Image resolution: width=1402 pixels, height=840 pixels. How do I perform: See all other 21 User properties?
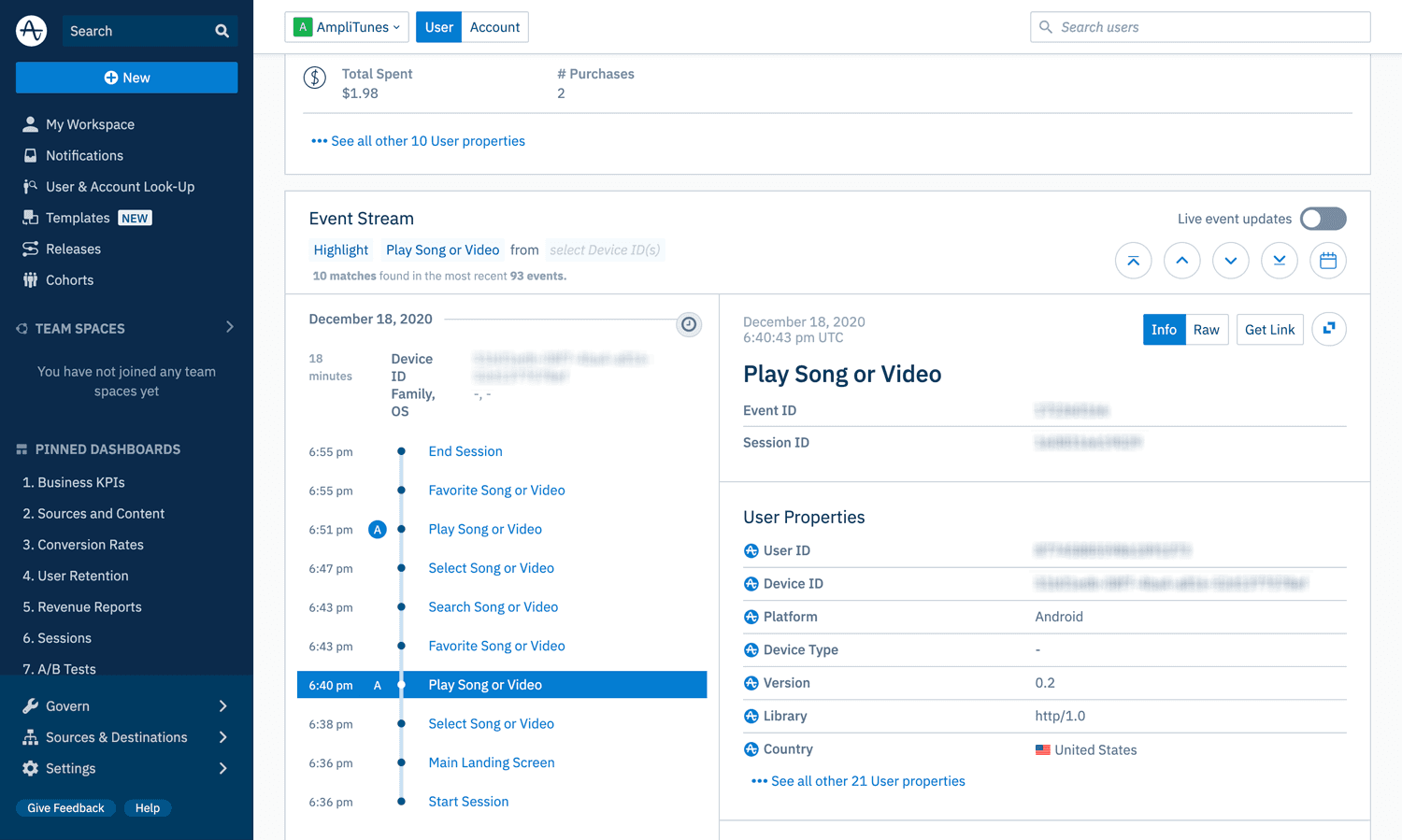coord(867,781)
